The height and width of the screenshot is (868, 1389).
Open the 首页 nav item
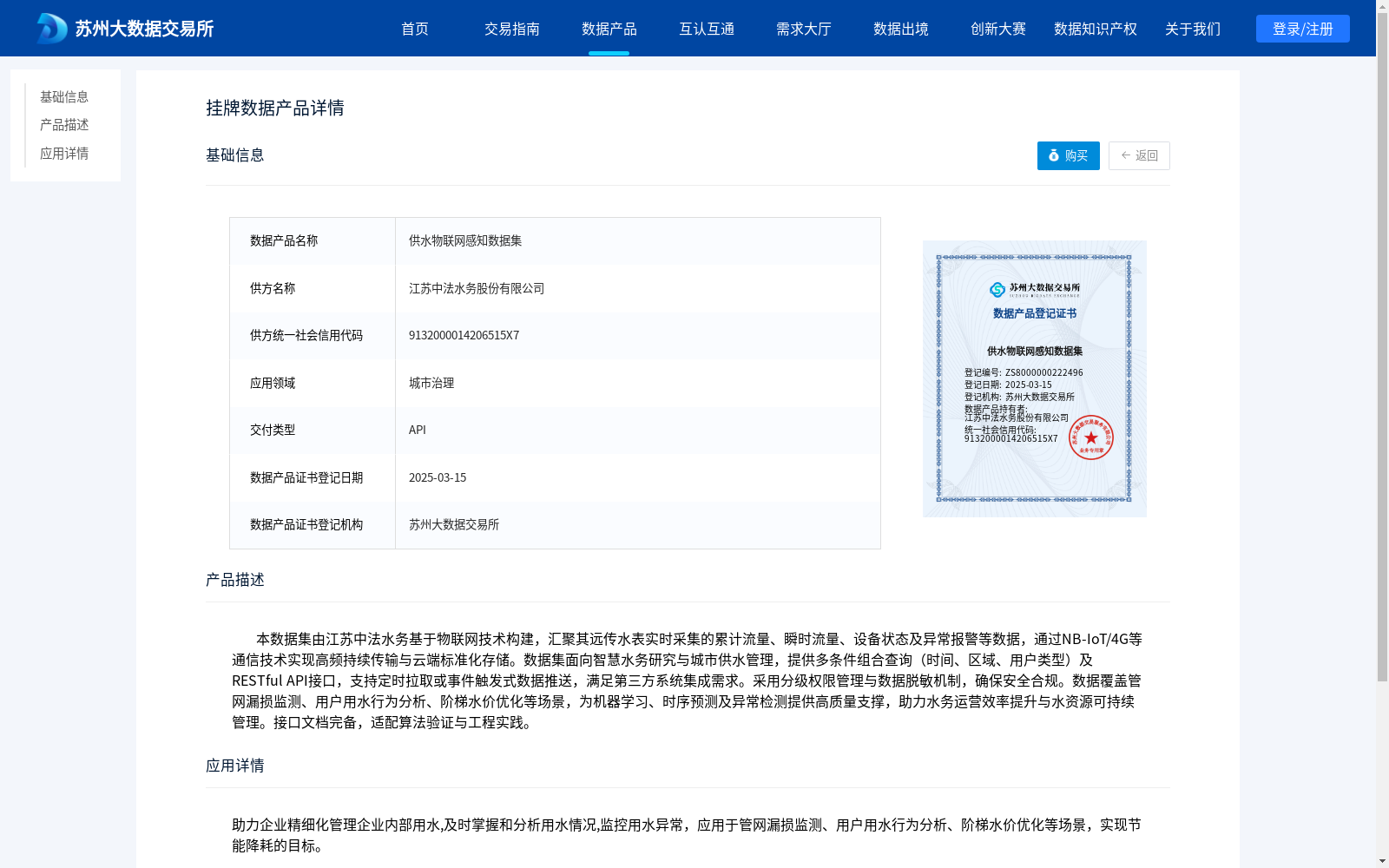(x=415, y=29)
